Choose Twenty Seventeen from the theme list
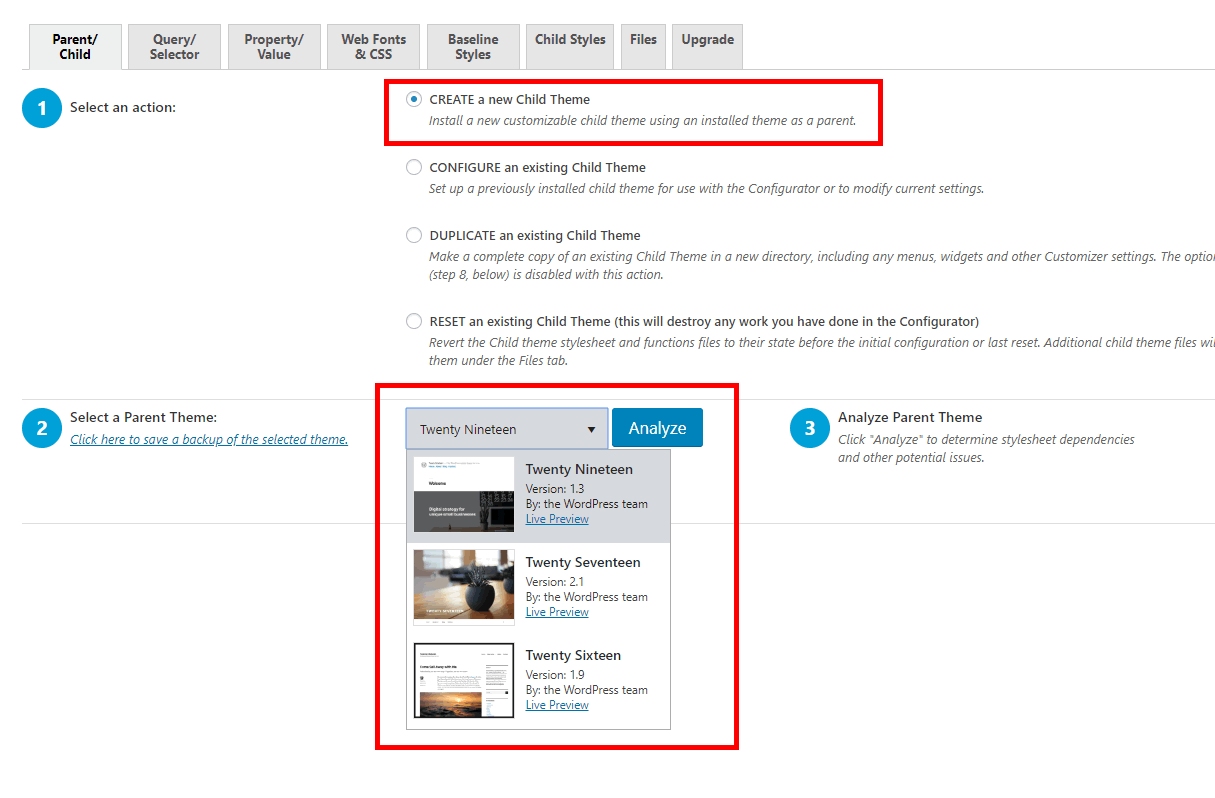 [x=582, y=563]
